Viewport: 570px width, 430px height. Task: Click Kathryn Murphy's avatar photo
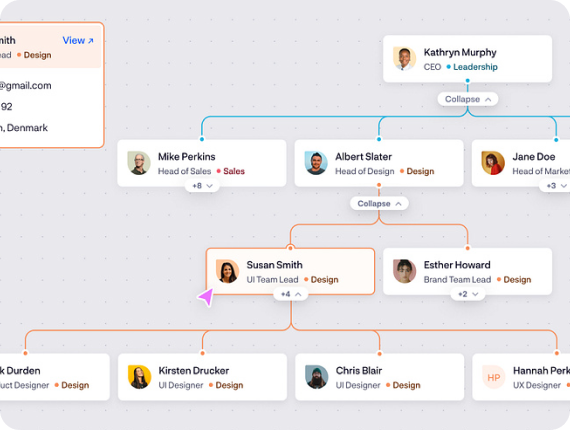point(404,59)
